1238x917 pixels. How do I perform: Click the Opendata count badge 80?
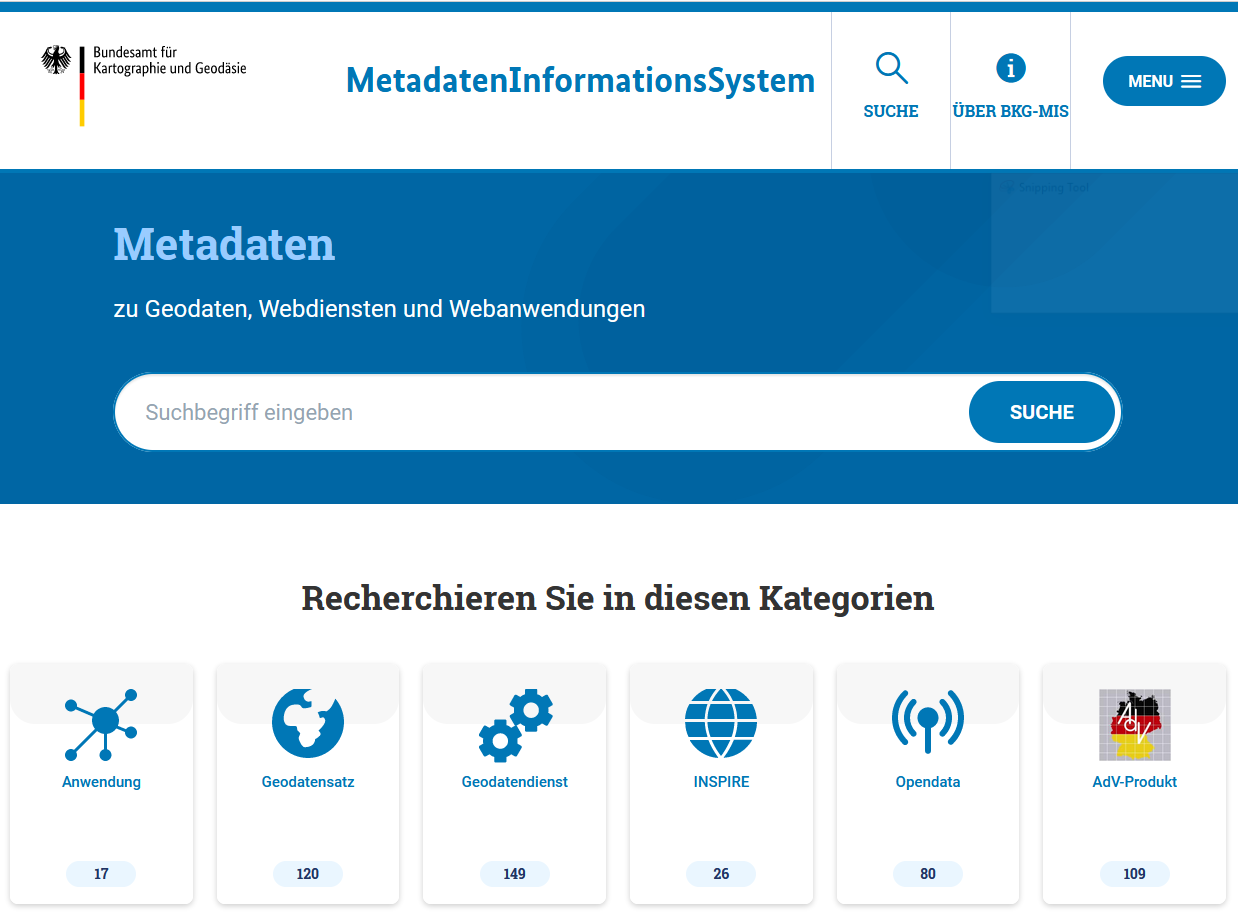[928, 874]
